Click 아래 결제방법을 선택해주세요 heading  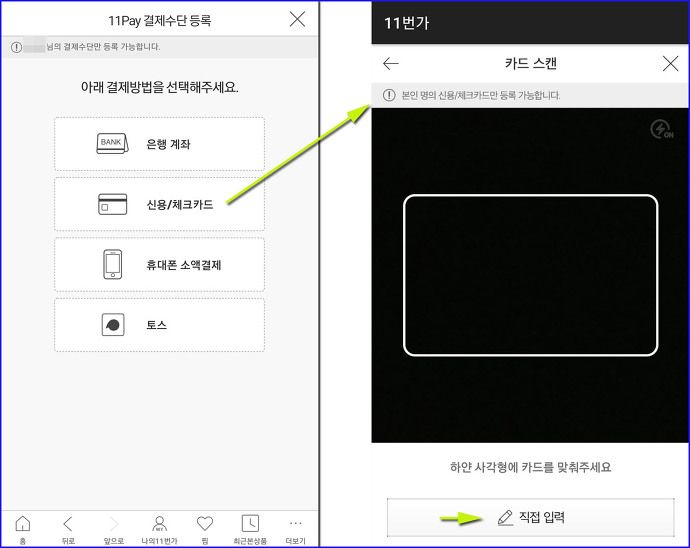tap(159, 87)
